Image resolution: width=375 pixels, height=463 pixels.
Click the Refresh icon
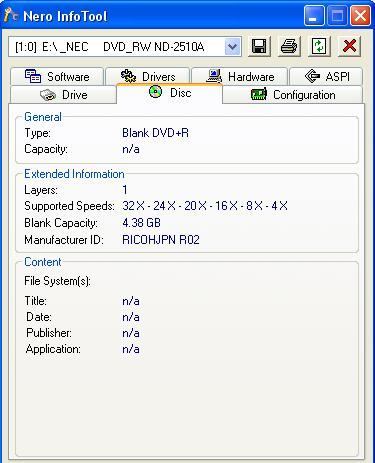click(319, 46)
